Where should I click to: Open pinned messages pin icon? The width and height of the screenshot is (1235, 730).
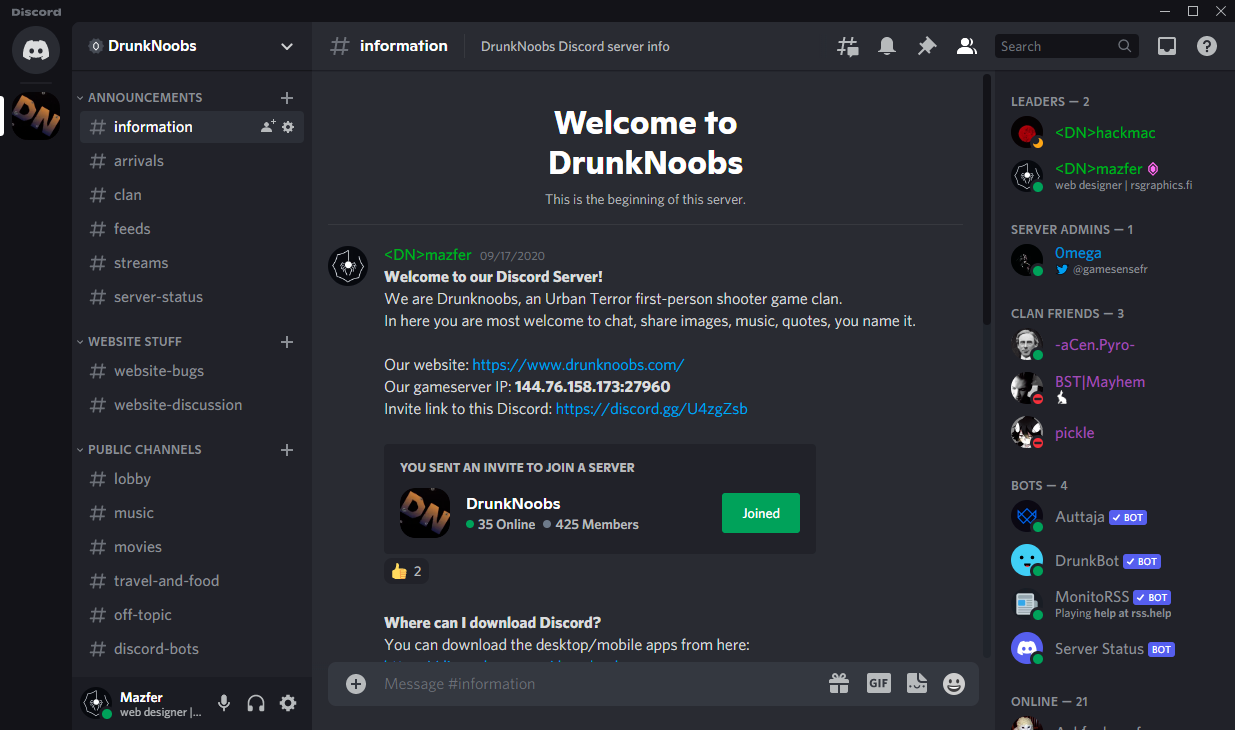coord(927,46)
